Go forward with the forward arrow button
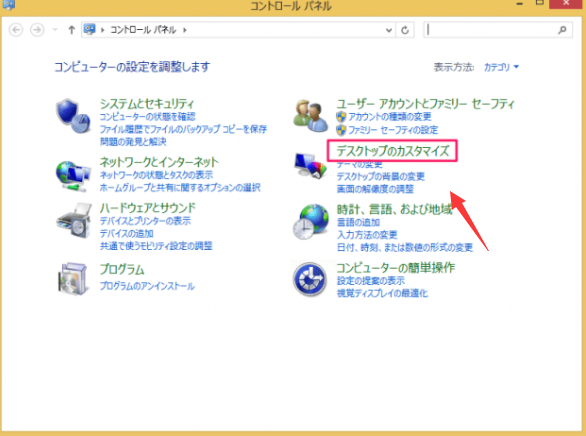586x436 pixels. tap(37, 30)
